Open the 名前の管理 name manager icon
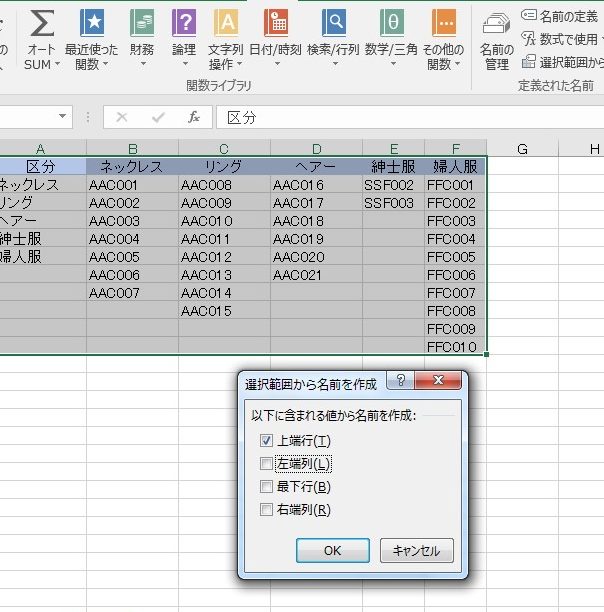Viewport: 604px width, 612px height. (x=496, y=23)
